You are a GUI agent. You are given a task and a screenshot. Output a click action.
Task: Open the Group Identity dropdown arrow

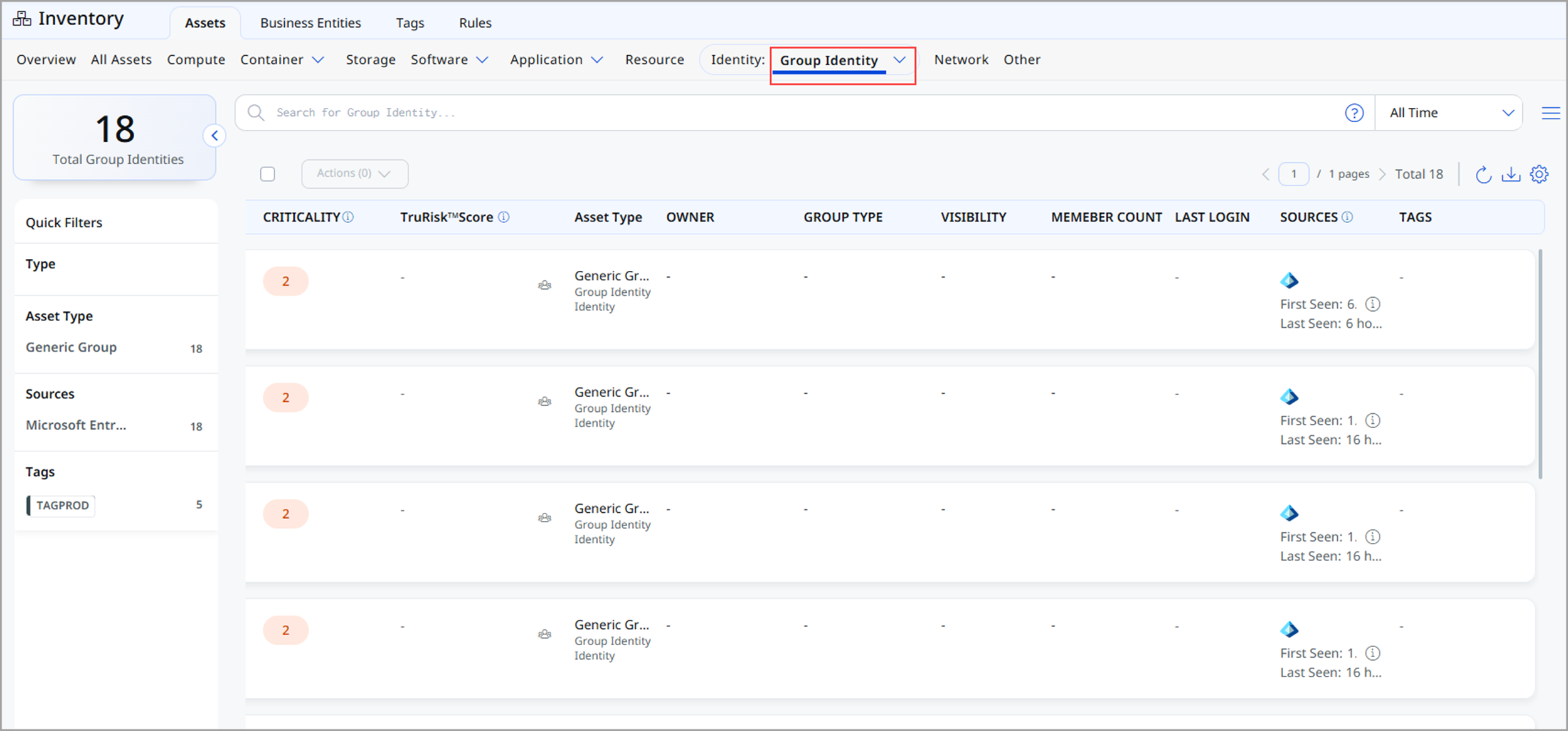pos(899,60)
